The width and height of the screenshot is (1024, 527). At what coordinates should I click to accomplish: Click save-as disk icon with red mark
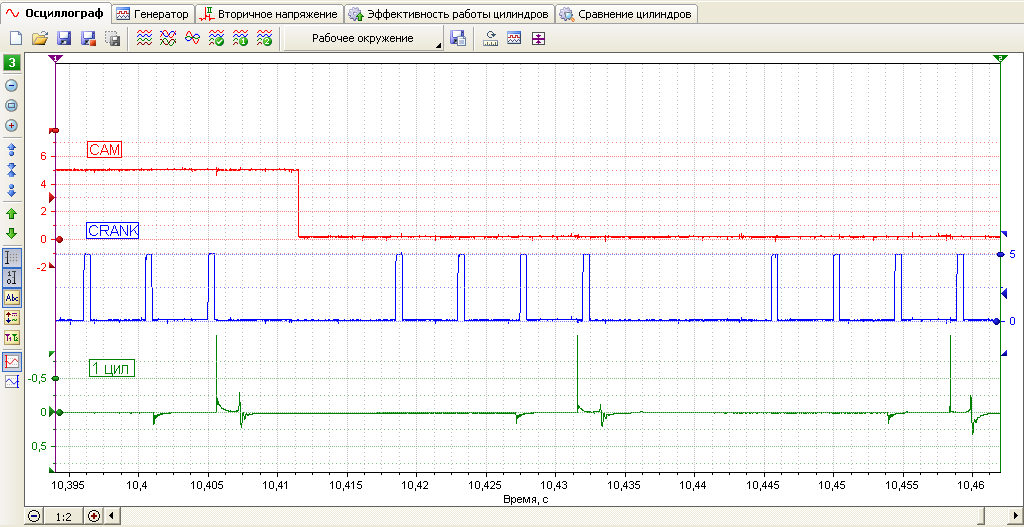pyautogui.click(x=88, y=39)
